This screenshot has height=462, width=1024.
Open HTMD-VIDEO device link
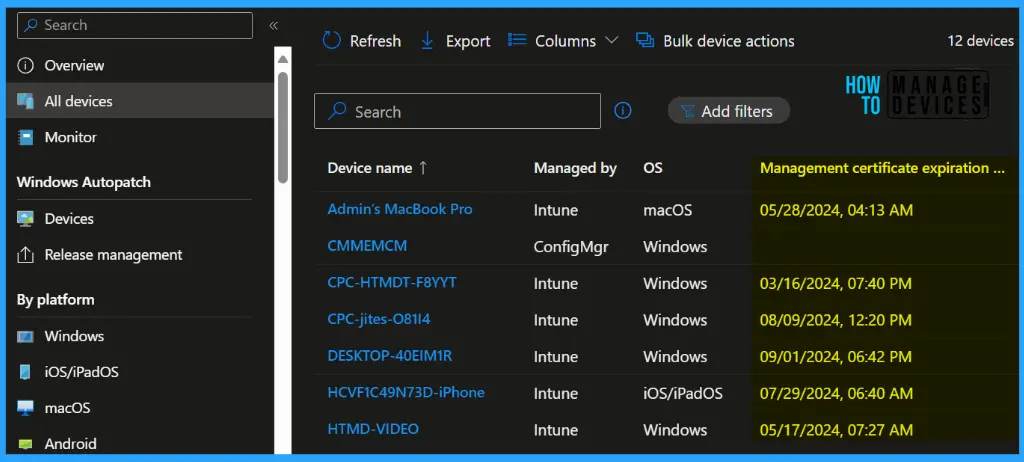click(373, 429)
